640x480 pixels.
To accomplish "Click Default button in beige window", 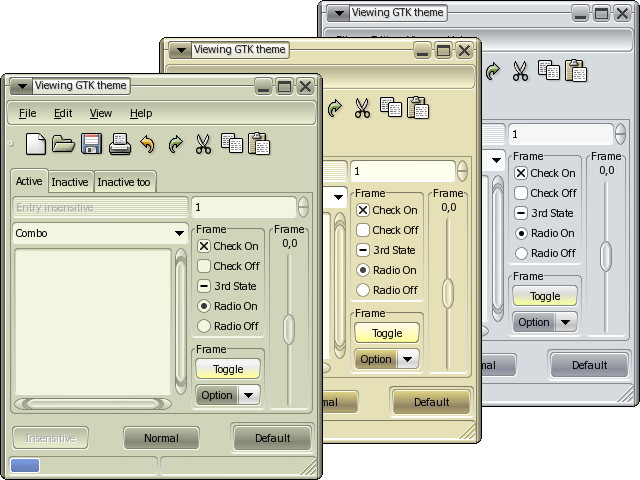I will pos(431,402).
